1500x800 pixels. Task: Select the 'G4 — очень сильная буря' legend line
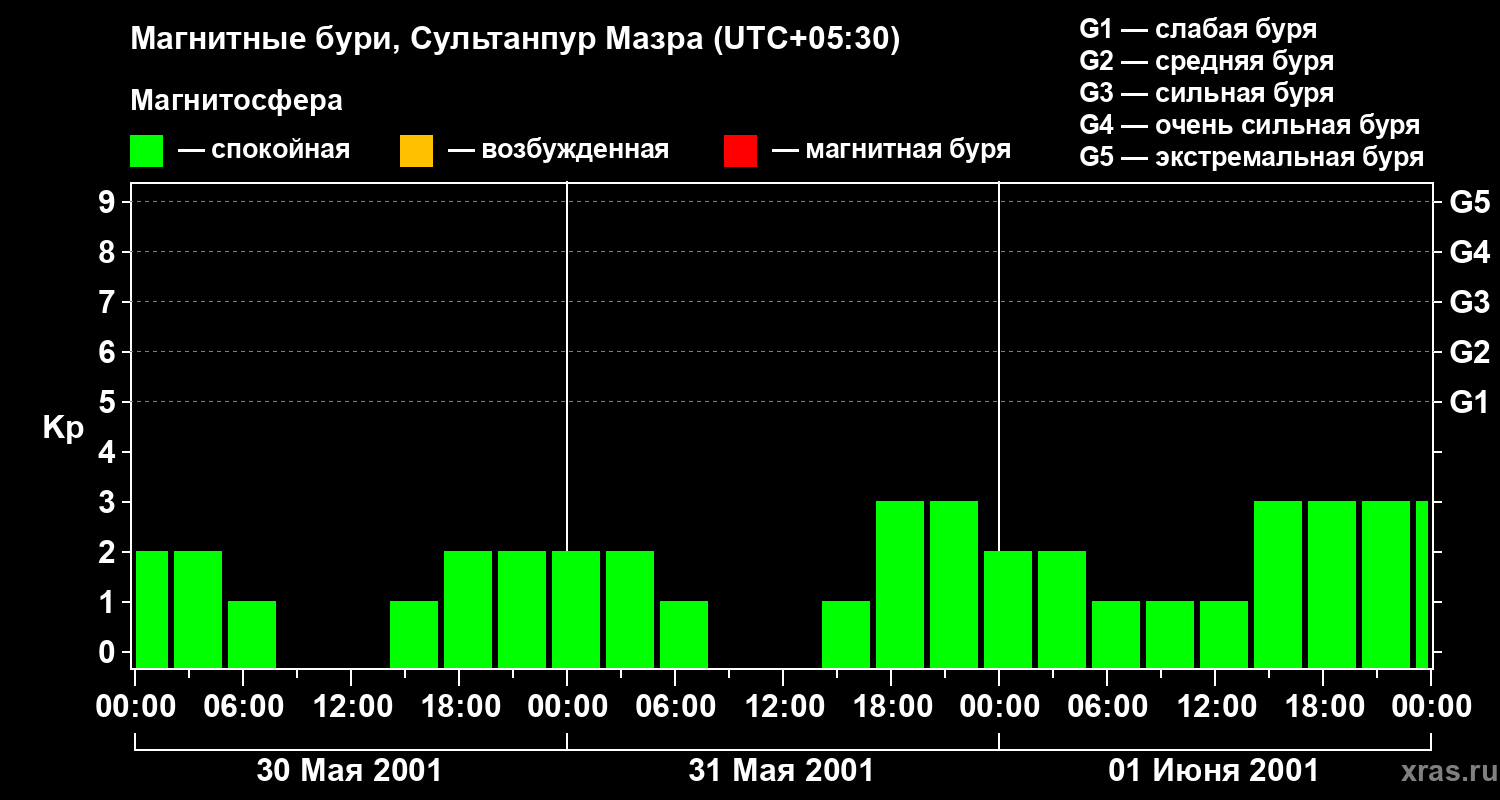[x=1249, y=125]
